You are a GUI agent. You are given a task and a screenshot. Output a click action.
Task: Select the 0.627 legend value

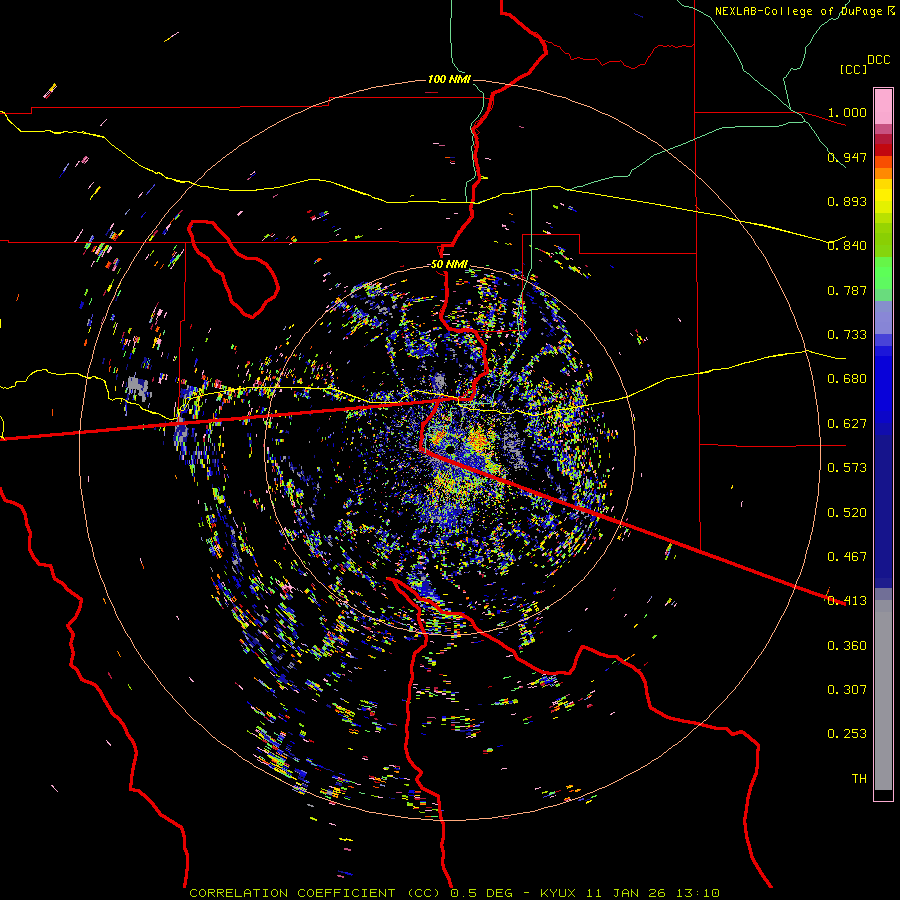(847, 424)
